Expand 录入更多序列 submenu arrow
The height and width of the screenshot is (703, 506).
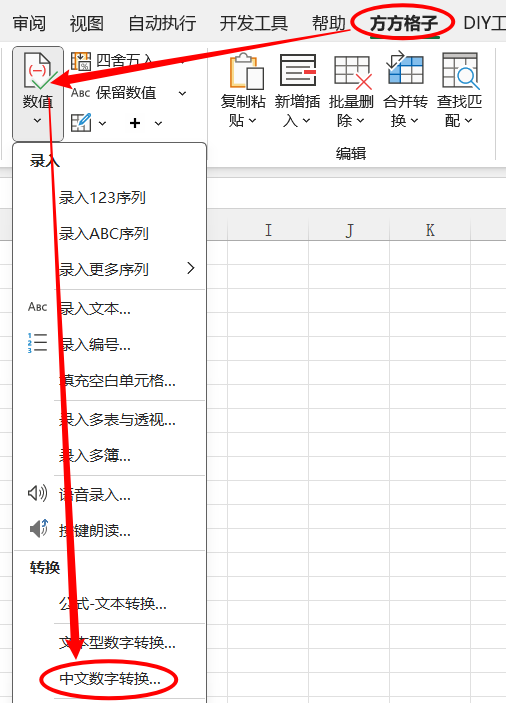click(191, 268)
